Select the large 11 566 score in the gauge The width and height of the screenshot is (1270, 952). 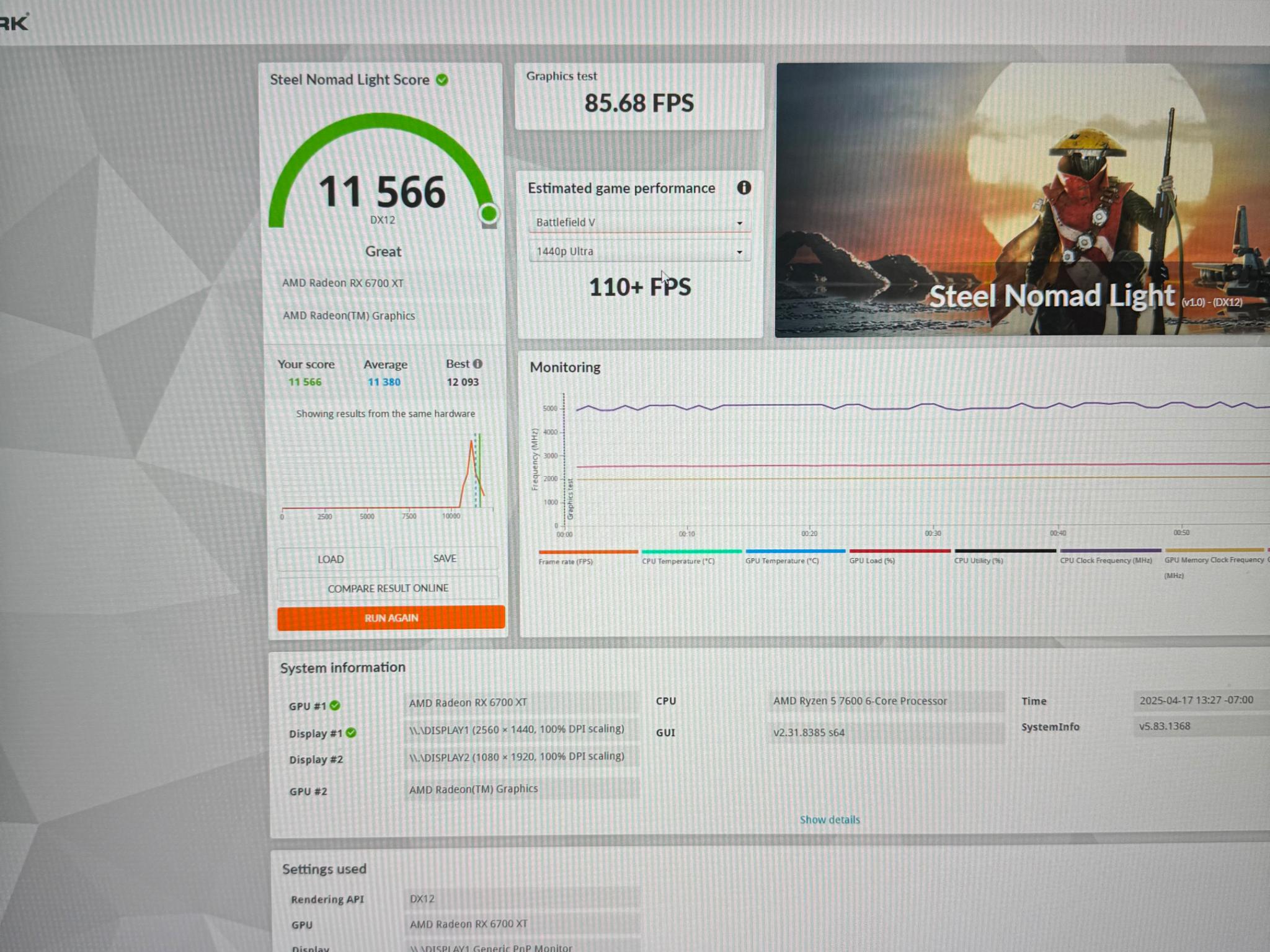[x=382, y=192]
